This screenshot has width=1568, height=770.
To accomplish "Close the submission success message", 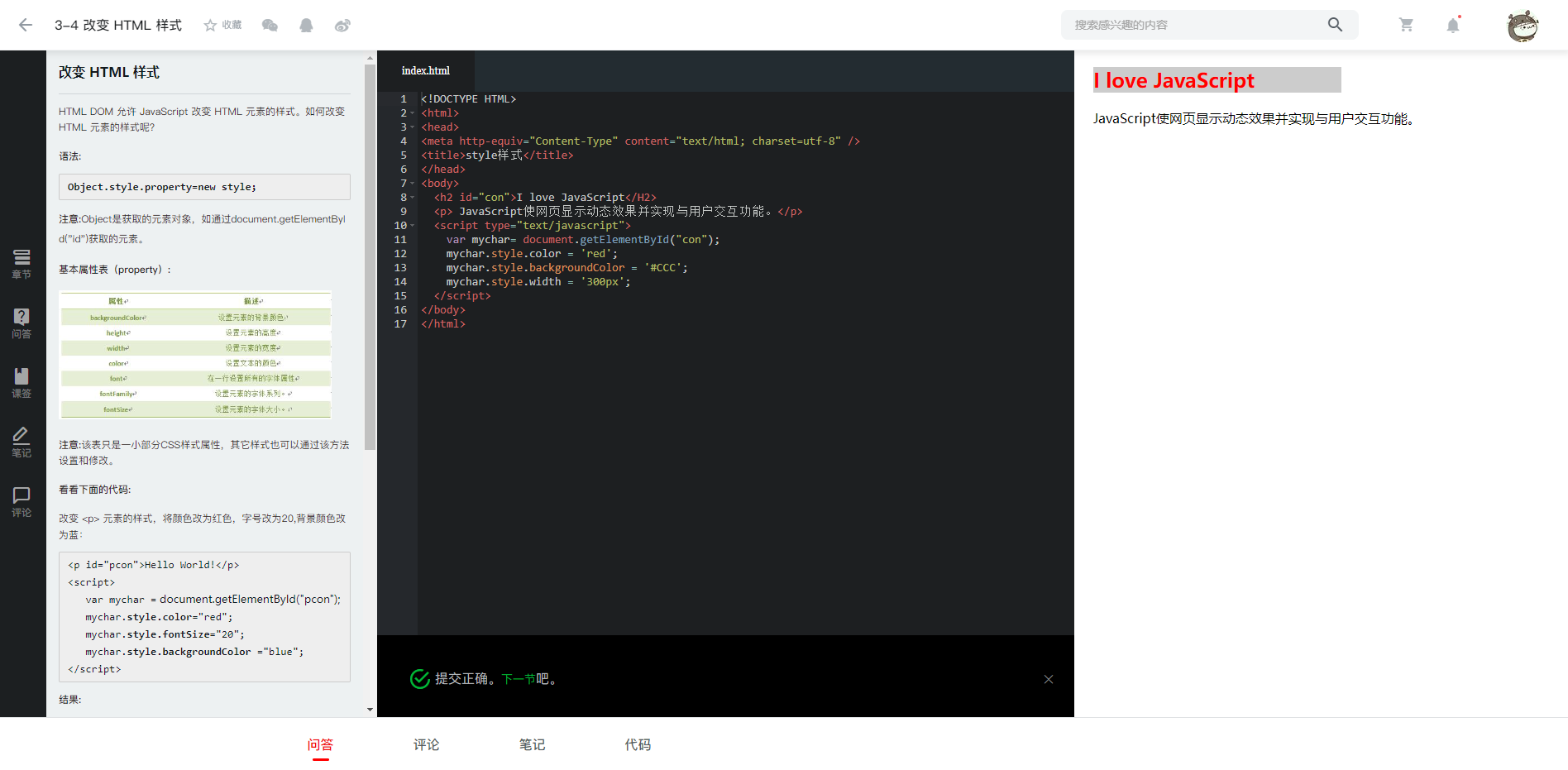I will tap(1048, 679).
